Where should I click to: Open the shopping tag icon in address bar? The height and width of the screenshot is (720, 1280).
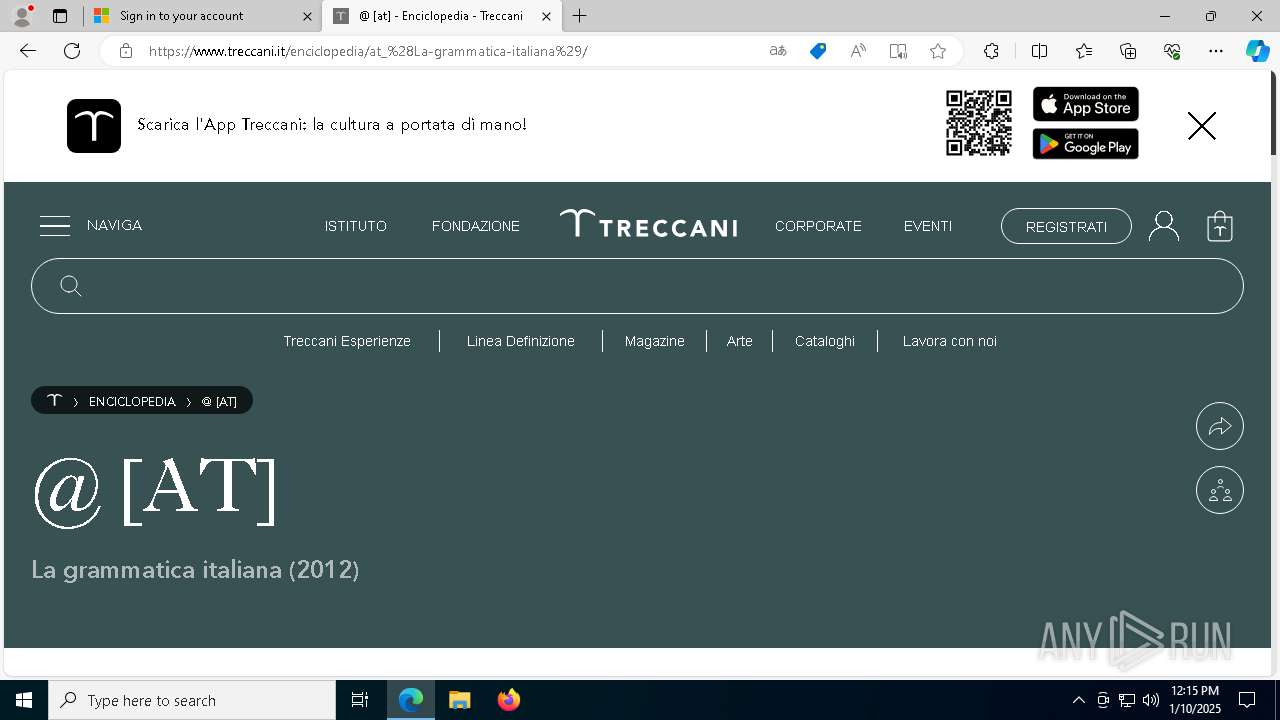point(818,51)
